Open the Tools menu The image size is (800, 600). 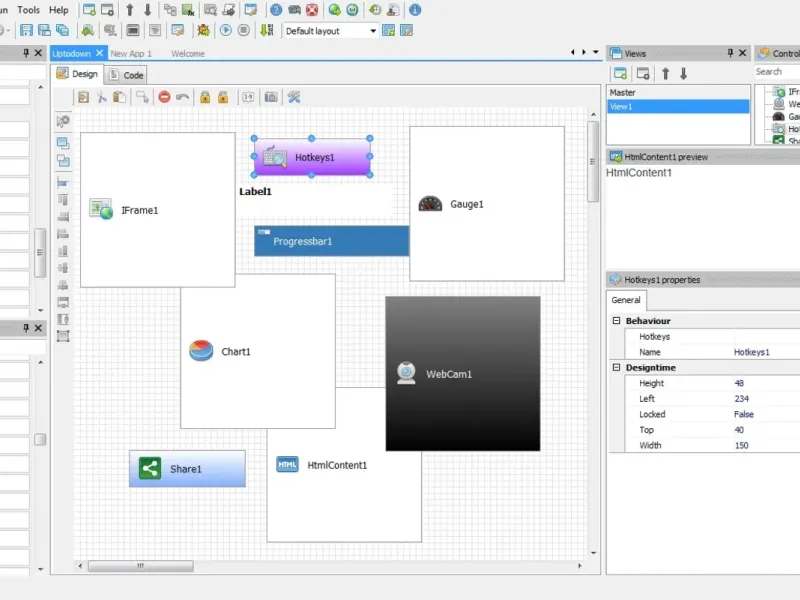[28, 10]
